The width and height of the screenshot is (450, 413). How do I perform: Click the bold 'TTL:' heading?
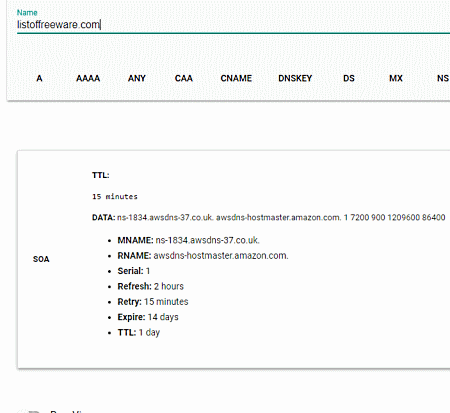[x=101, y=175]
